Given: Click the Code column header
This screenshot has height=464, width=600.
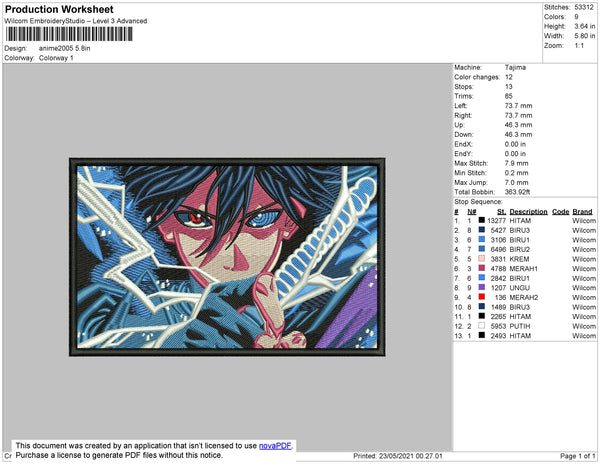Looking at the screenshot, I should (561, 212).
